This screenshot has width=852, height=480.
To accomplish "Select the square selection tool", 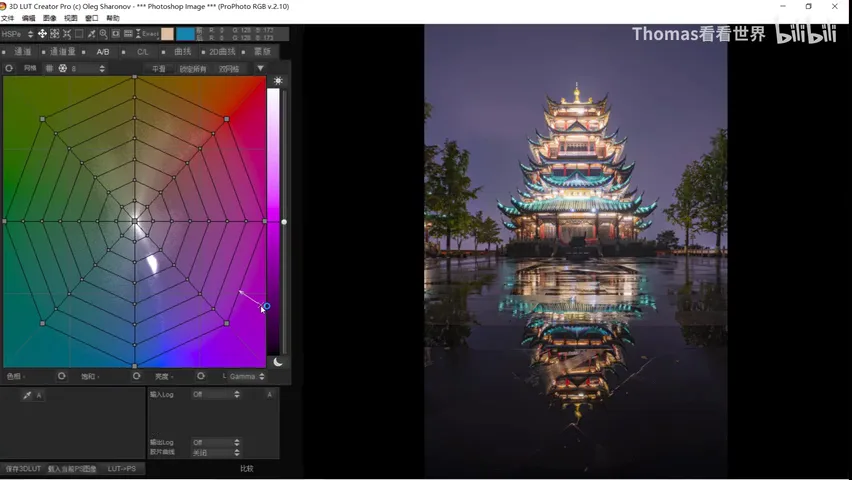I will point(79,34).
